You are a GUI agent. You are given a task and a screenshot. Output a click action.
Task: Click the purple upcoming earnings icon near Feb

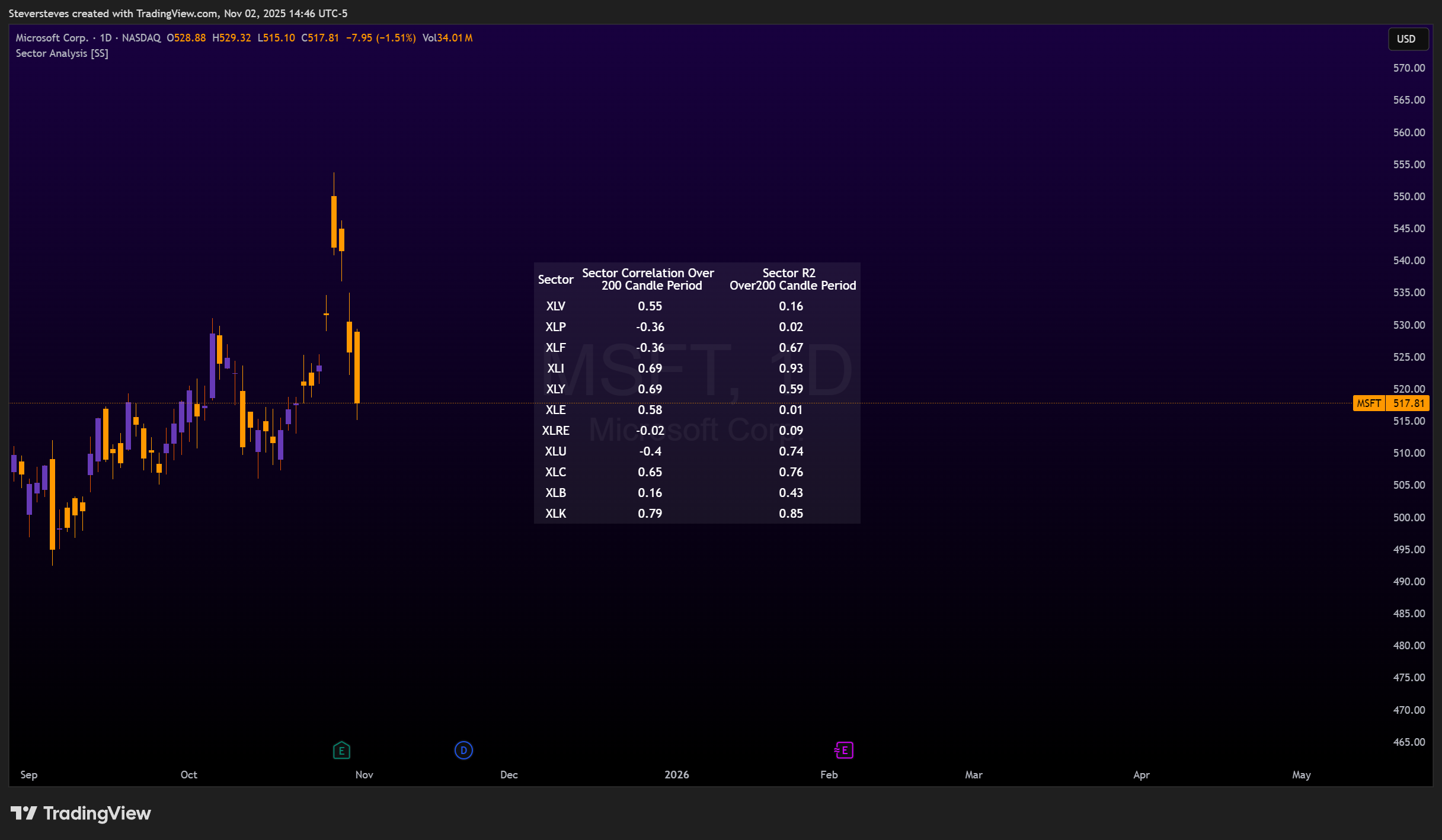843,751
